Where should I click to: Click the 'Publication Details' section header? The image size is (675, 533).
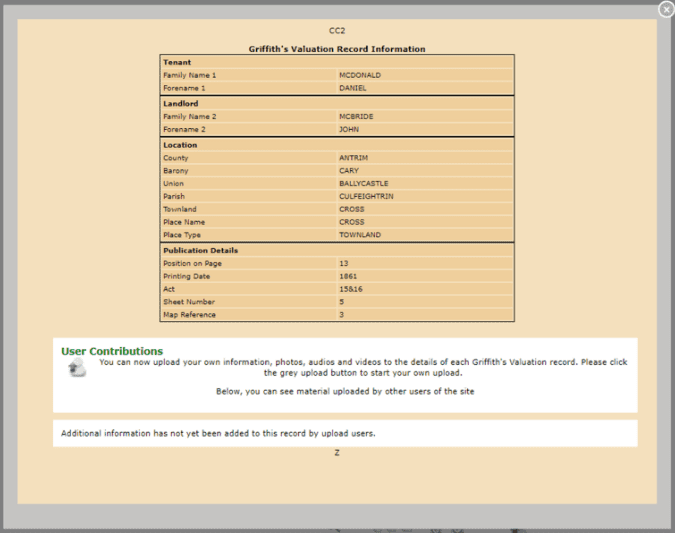pos(201,251)
